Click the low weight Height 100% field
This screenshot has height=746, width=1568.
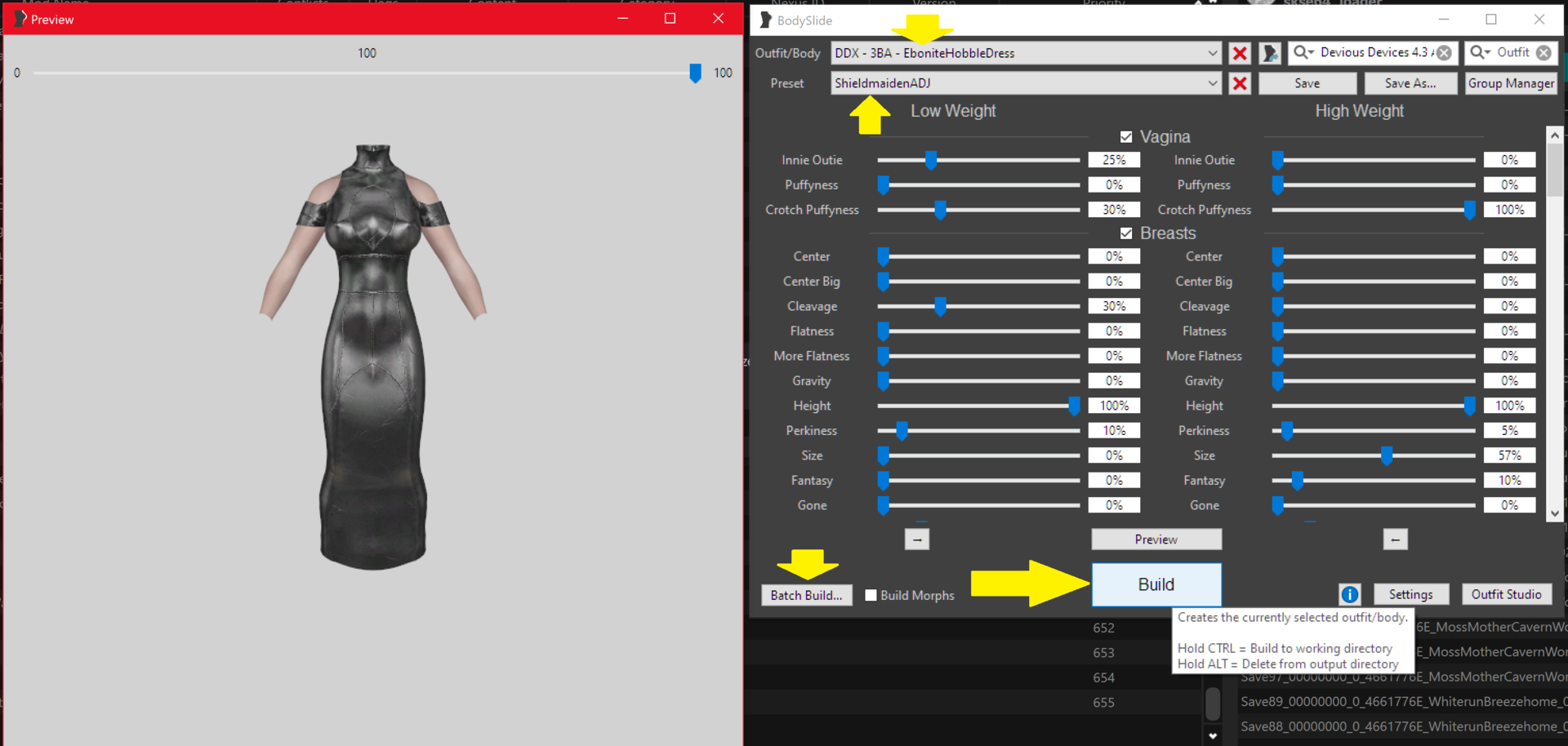(x=1114, y=406)
